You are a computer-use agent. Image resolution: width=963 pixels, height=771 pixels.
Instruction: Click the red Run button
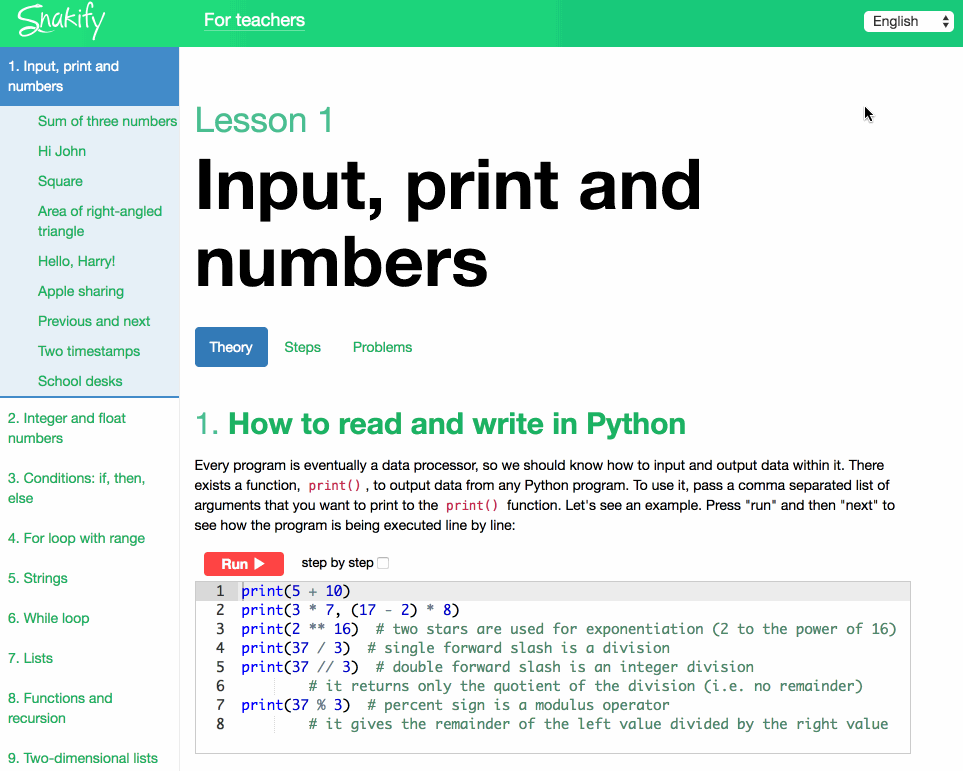(244, 564)
